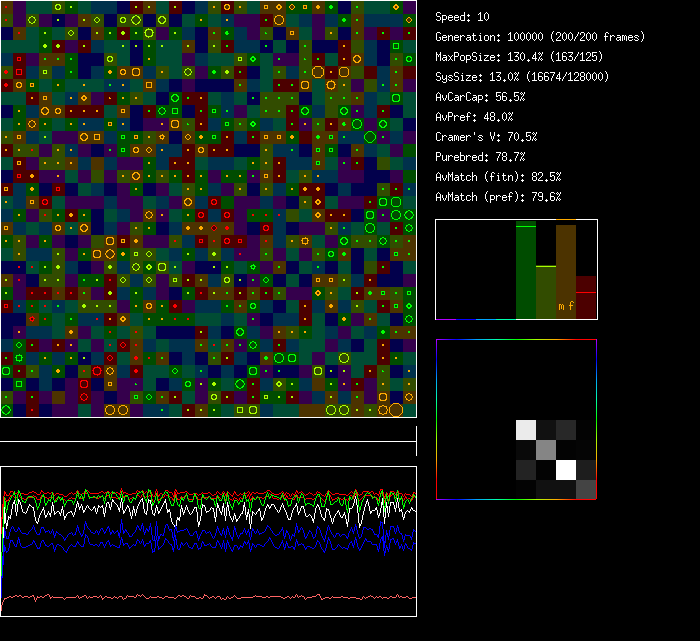Select the AvCarCap statistic
The width and height of the screenshot is (700, 641).
pos(480,97)
